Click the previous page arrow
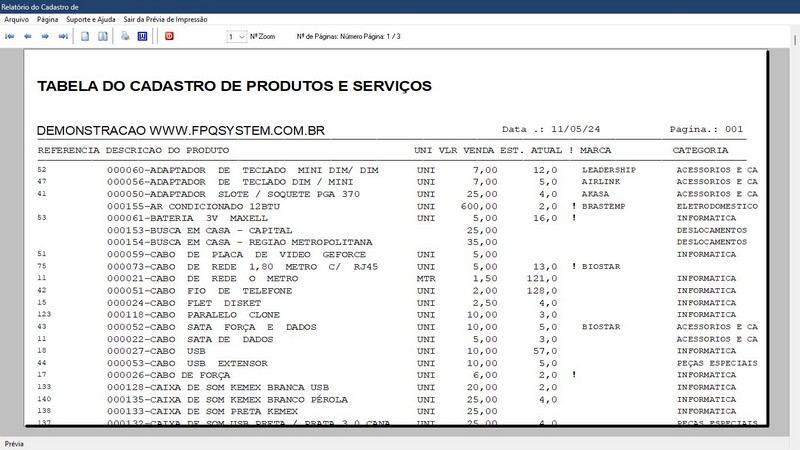Screen dimensions: 800x450 click(28, 36)
